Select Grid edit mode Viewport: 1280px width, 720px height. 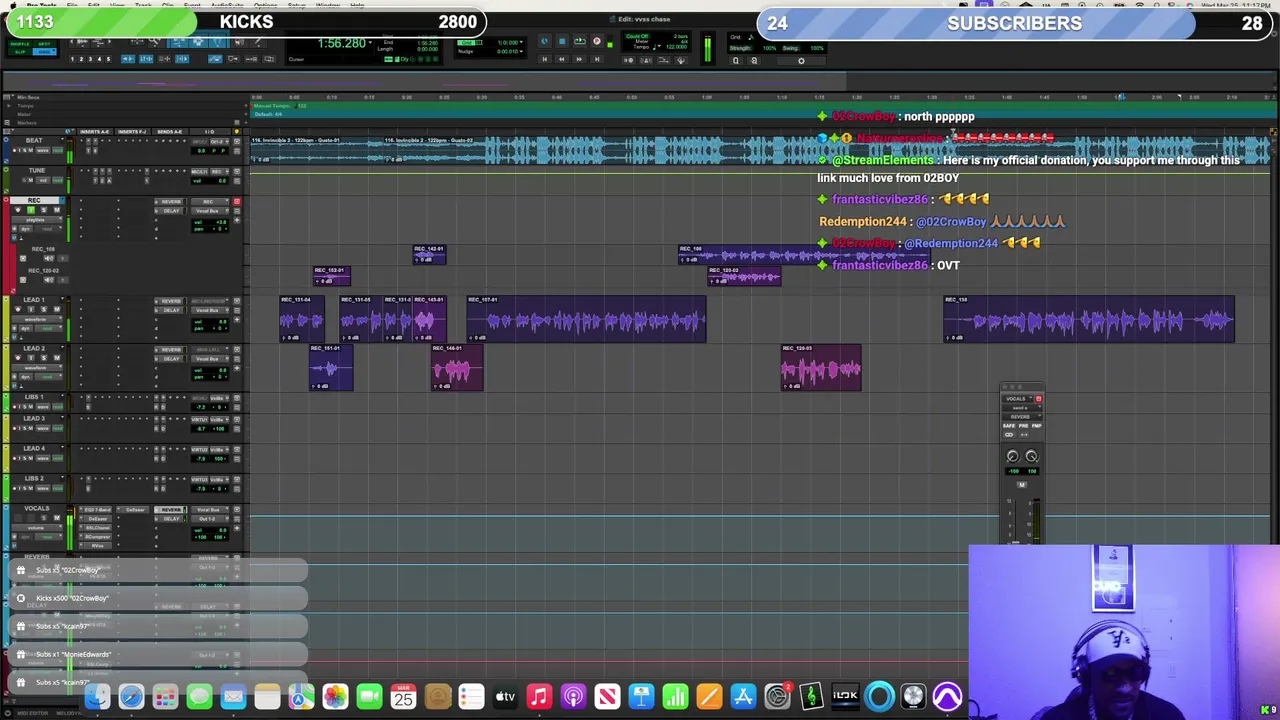44,52
